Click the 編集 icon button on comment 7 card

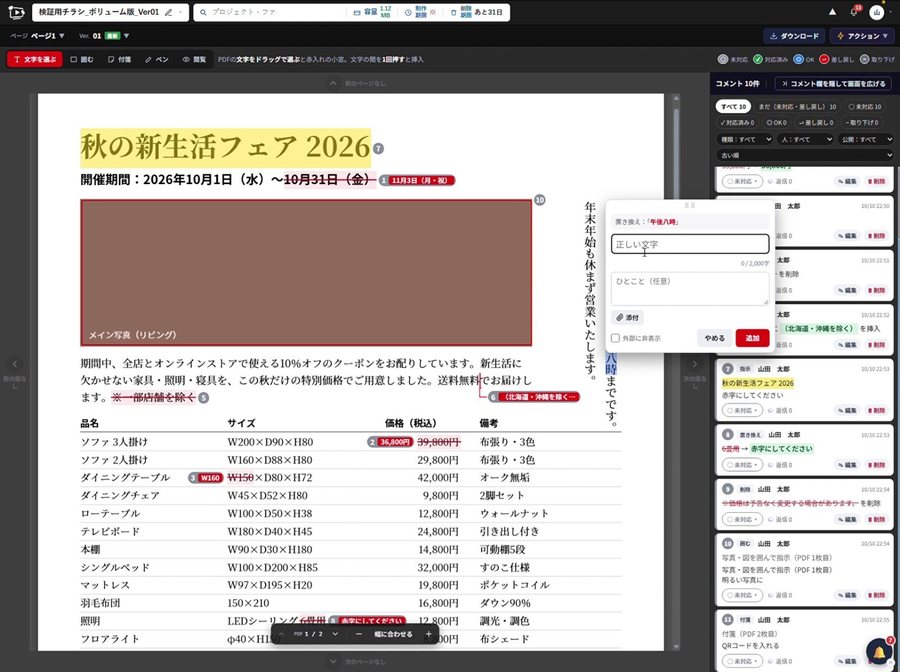(848, 410)
